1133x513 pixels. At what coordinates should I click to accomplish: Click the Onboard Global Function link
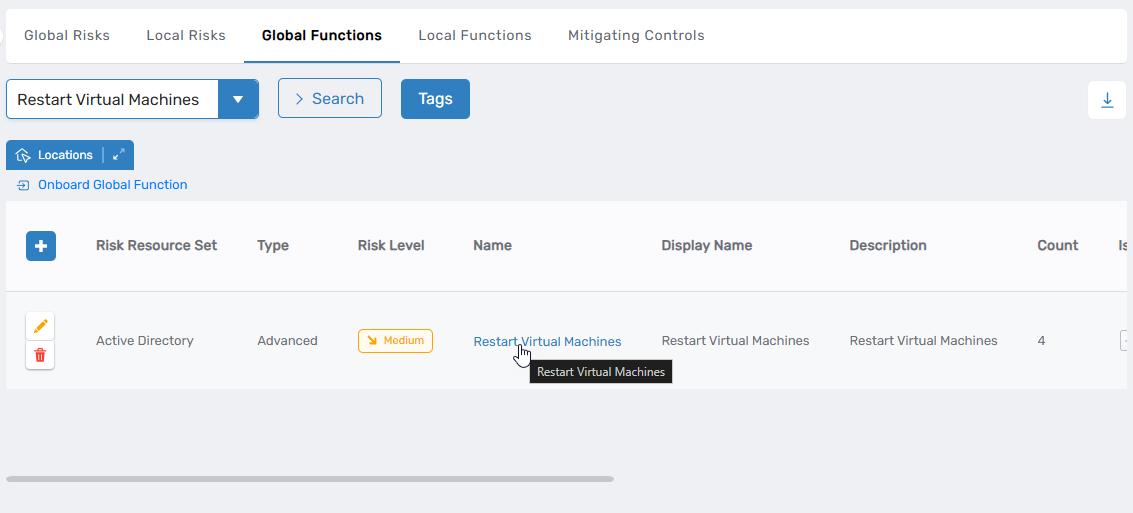tap(112, 185)
